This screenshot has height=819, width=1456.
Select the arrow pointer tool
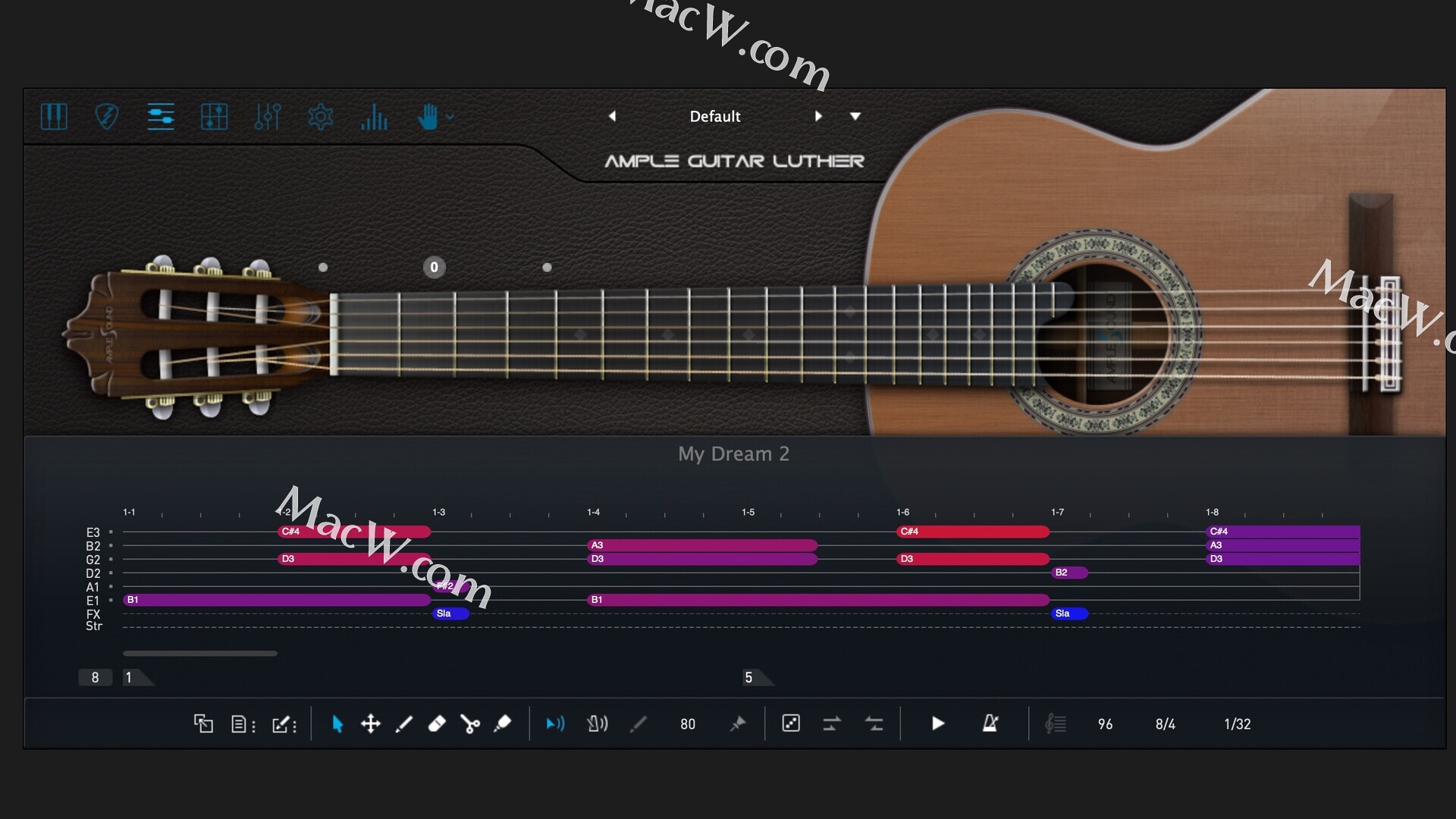coord(337,724)
